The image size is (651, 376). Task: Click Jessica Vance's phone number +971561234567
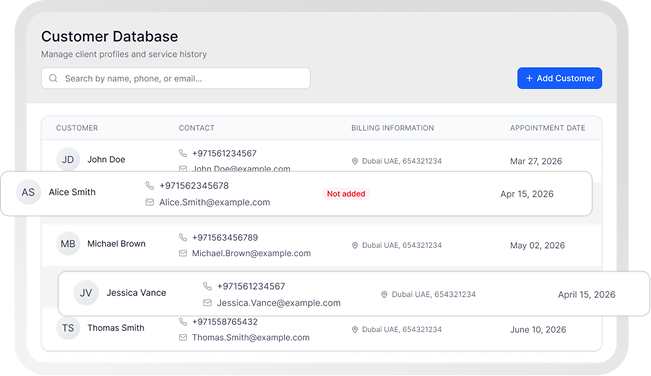tap(251, 286)
